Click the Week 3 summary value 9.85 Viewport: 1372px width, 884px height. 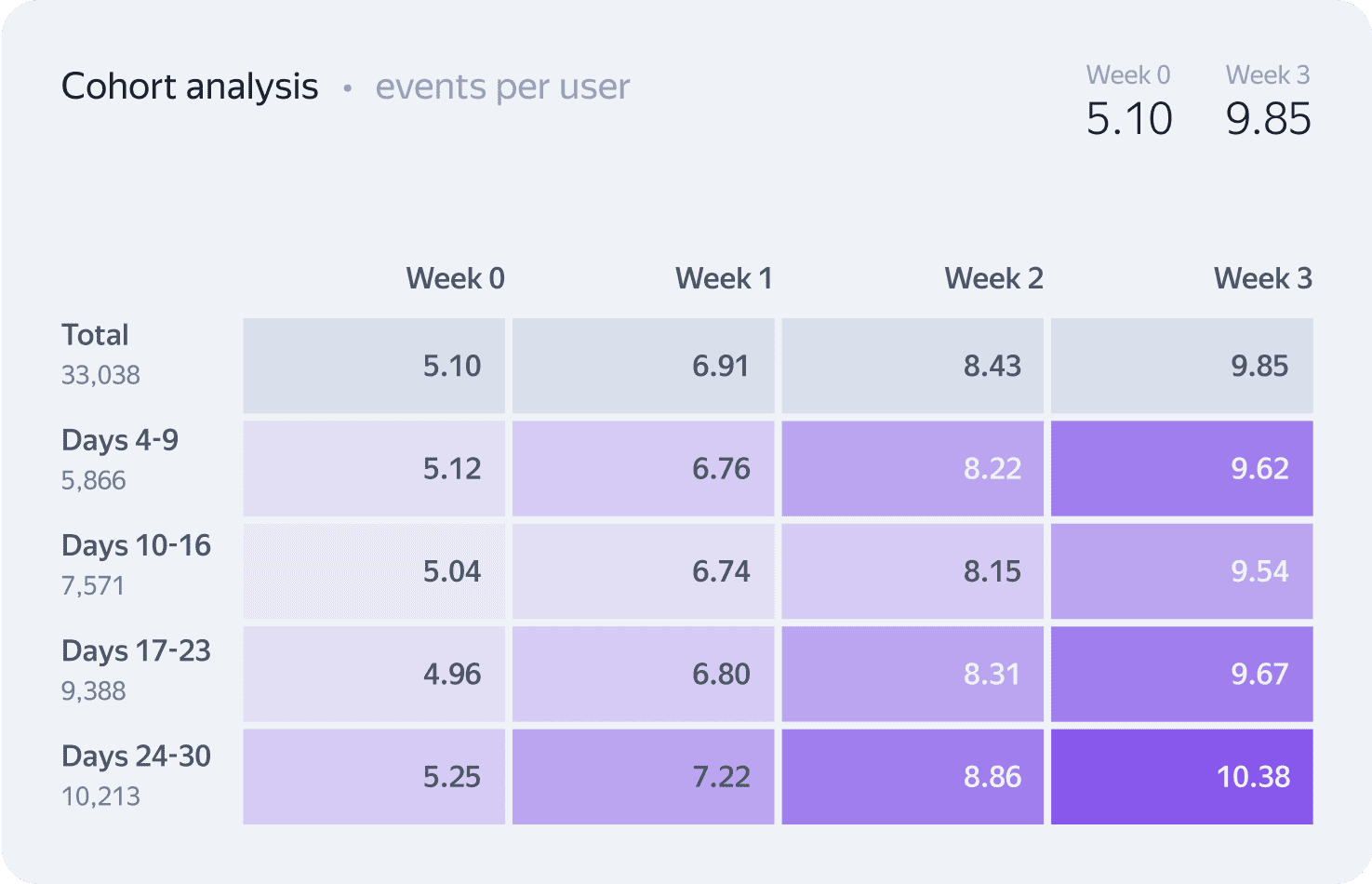coord(1268,119)
